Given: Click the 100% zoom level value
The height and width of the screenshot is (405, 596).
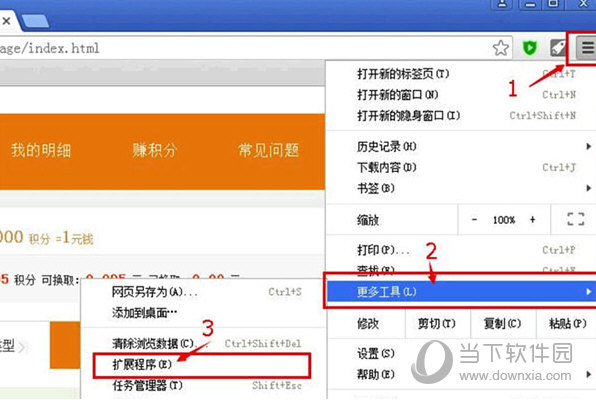Looking at the screenshot, I should point(504,220).
